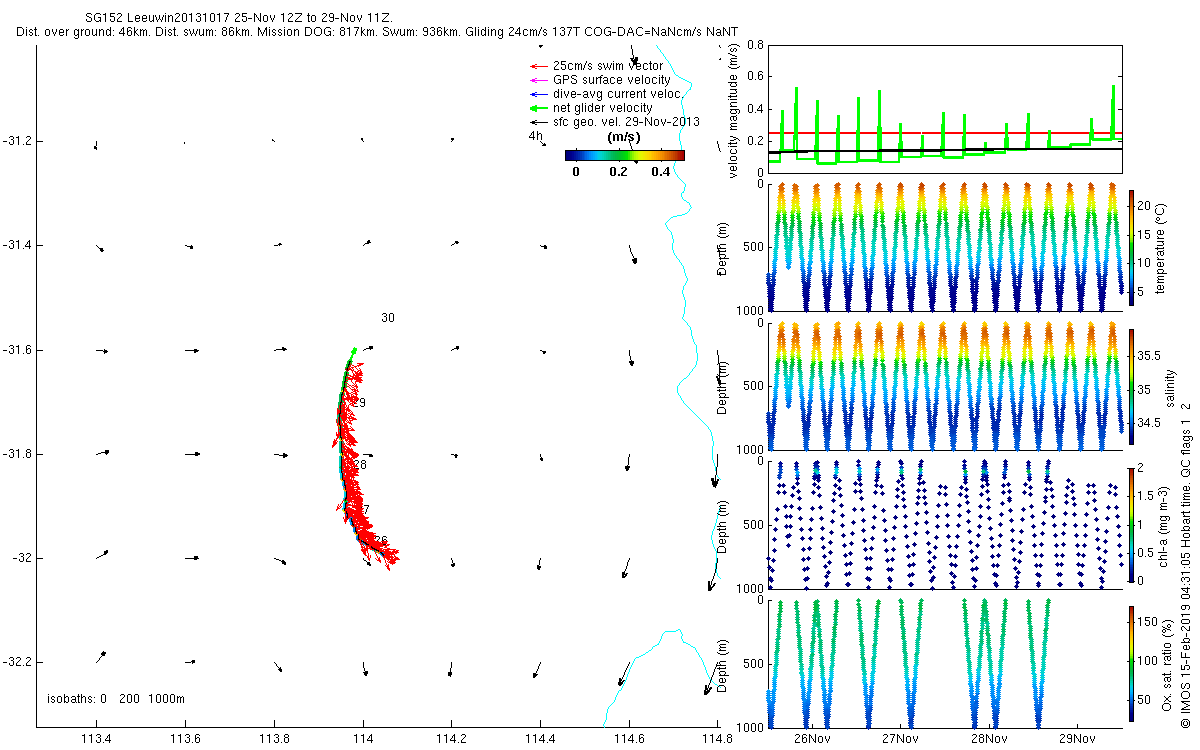Click the '20' tick on temperature colorbar
Screen dimensions: 1200x750
click(x=1144, y=205)
